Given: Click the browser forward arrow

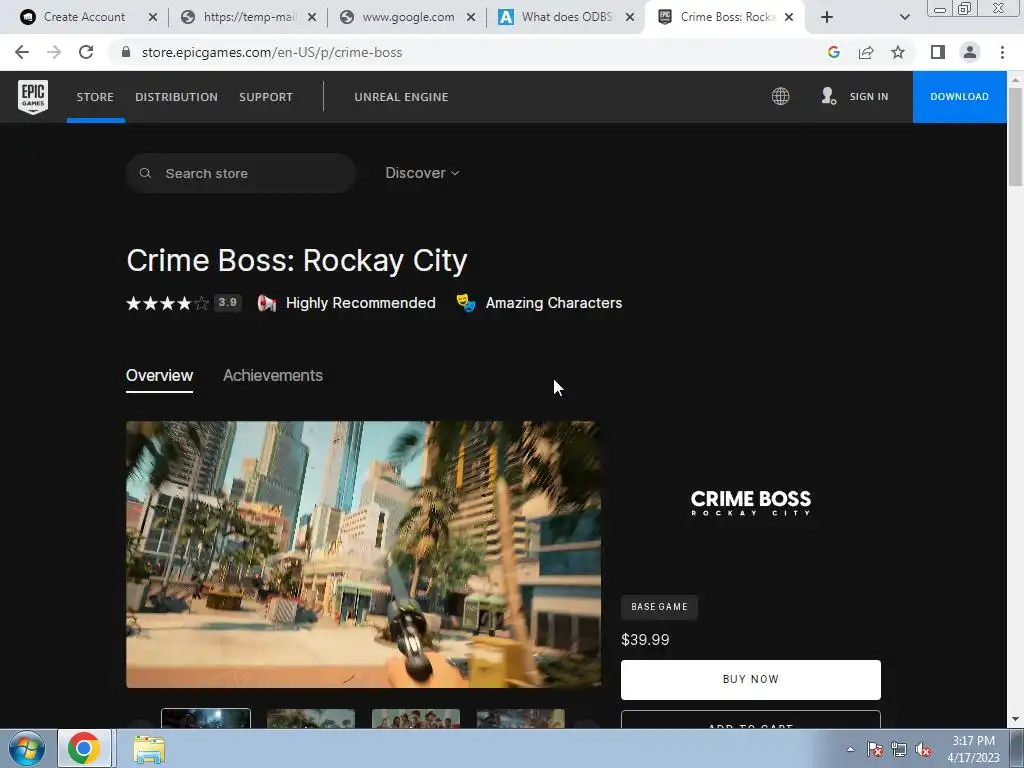Looking at the screenshot, I should click(x=54, y=52).
